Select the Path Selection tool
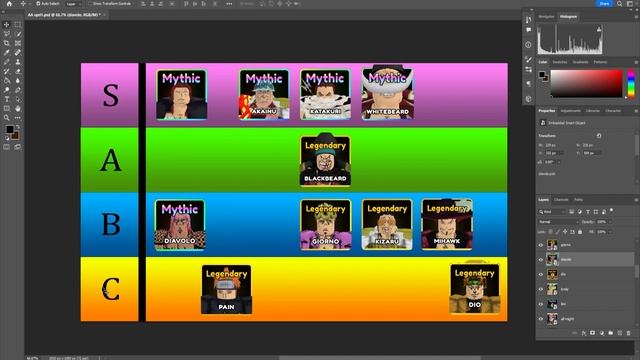 pyautogui.click(x=18, y=99)
